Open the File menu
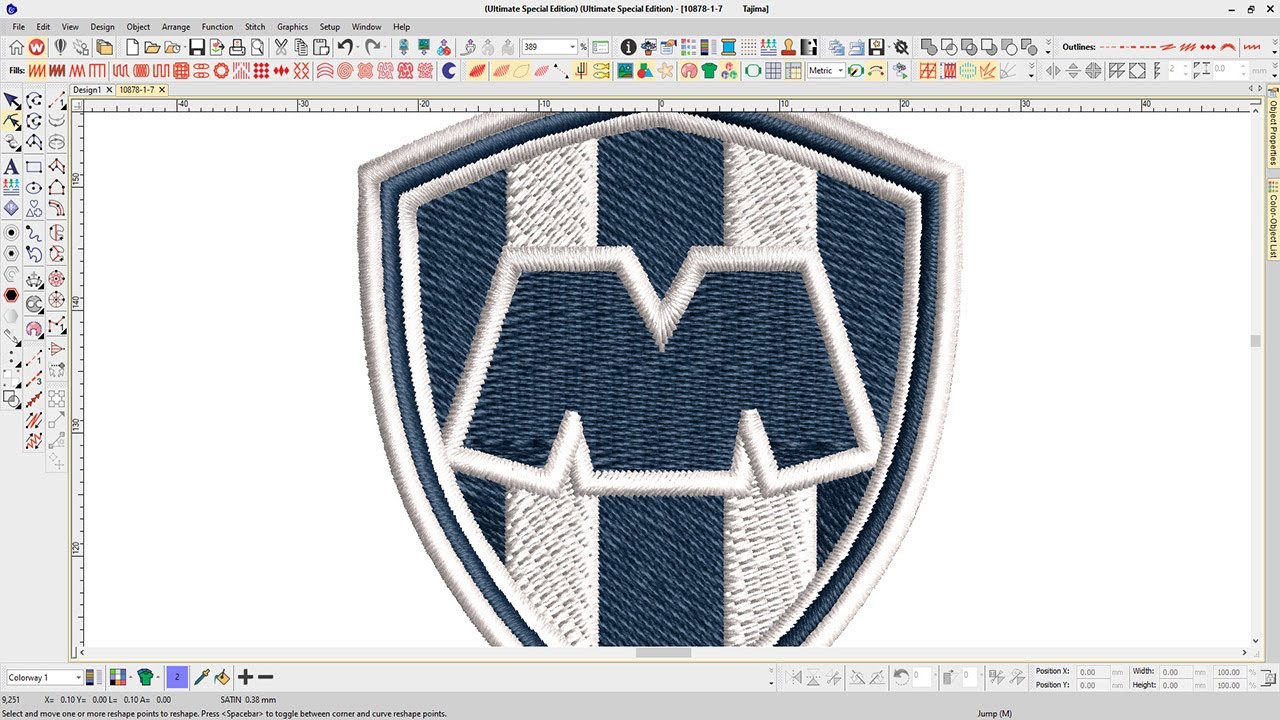Viewport: 1280px width, 720px height. (19, 27)
